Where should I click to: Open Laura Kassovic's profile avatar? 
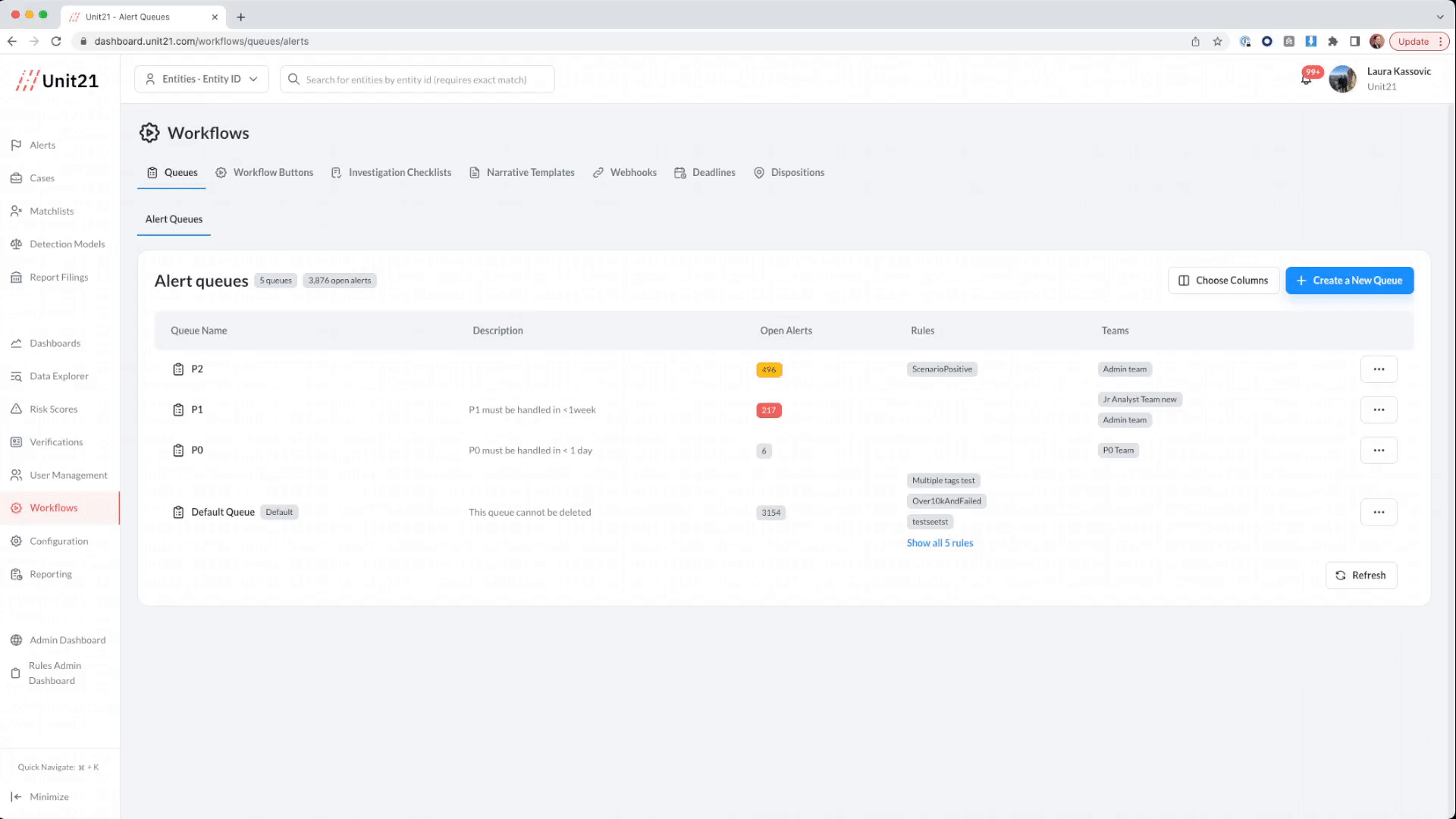pyautogui.click(x=1342, y=79)
